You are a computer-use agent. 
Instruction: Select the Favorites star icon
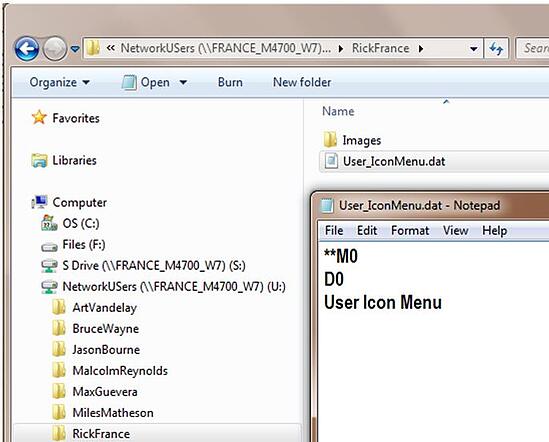point(39,117)
